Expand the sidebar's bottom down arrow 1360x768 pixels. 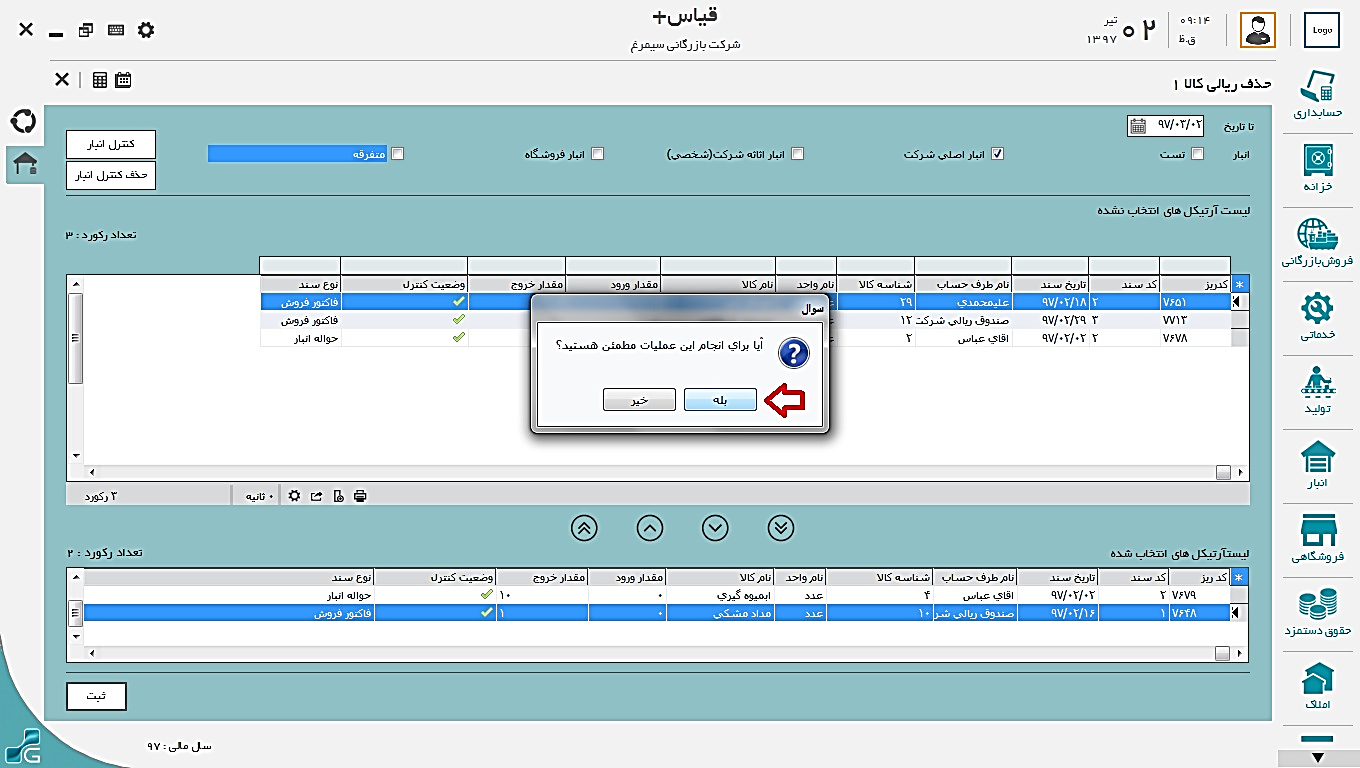pyautogui.click(x=1317, y=758)
